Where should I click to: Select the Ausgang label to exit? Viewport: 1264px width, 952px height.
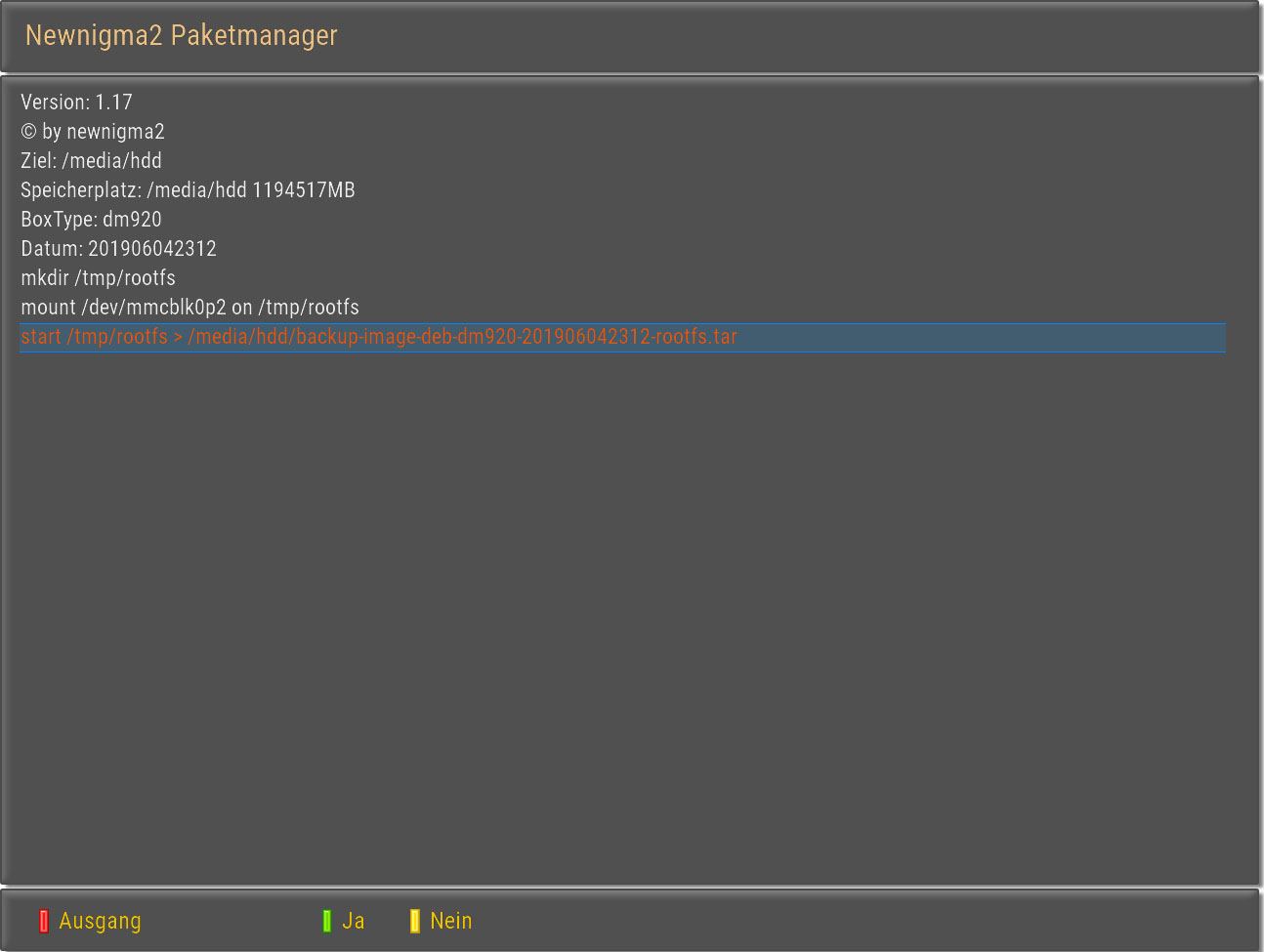[x=100, y=921]
